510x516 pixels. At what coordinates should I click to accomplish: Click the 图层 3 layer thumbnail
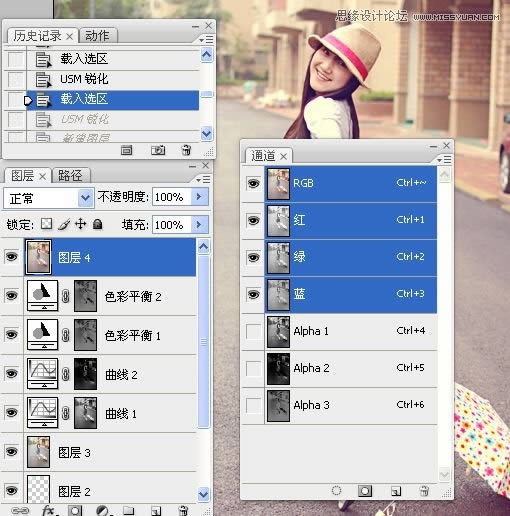coord(39,452)
